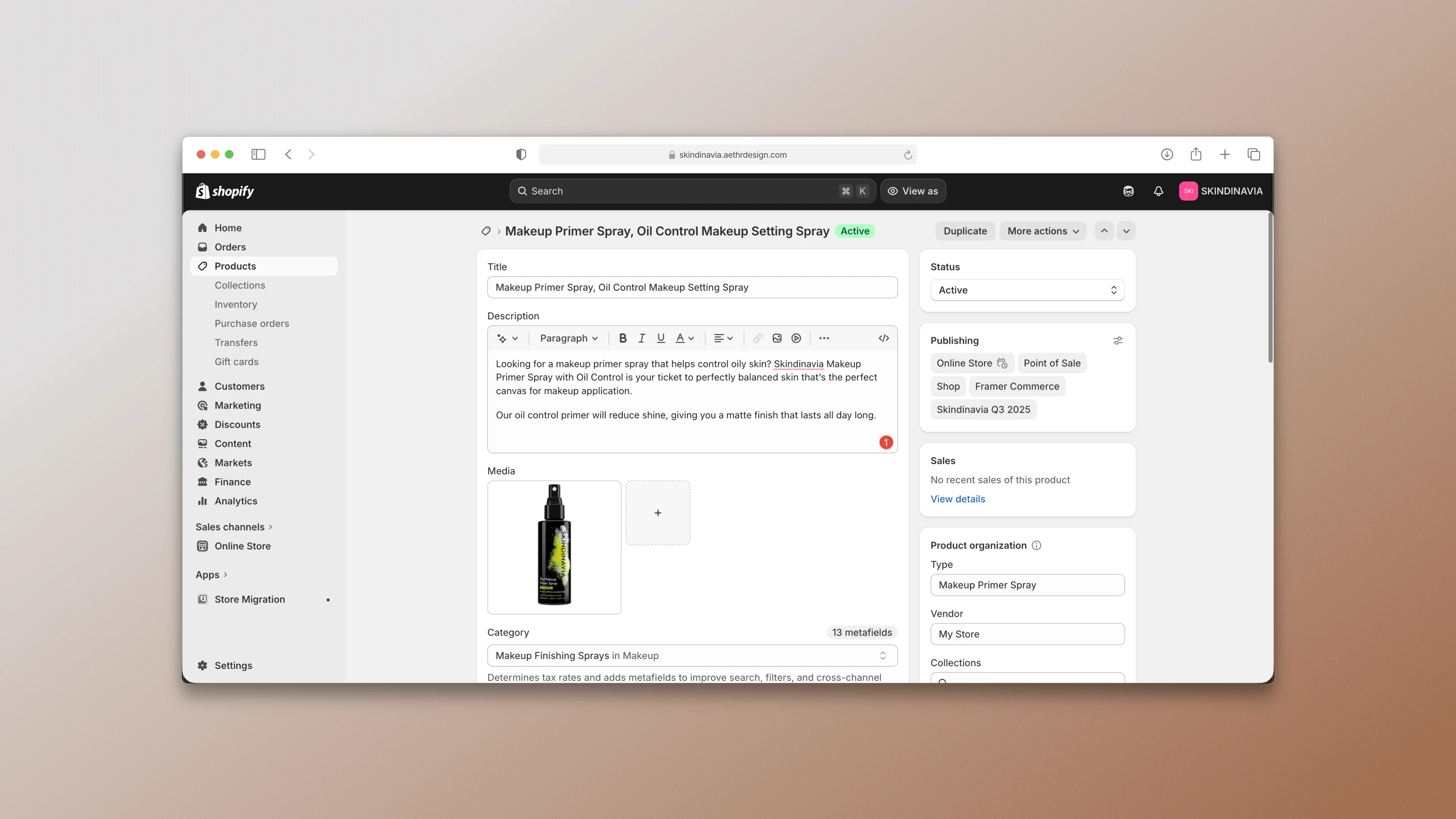Toggle Safari sidebar visibility

[x=258, y=154]
